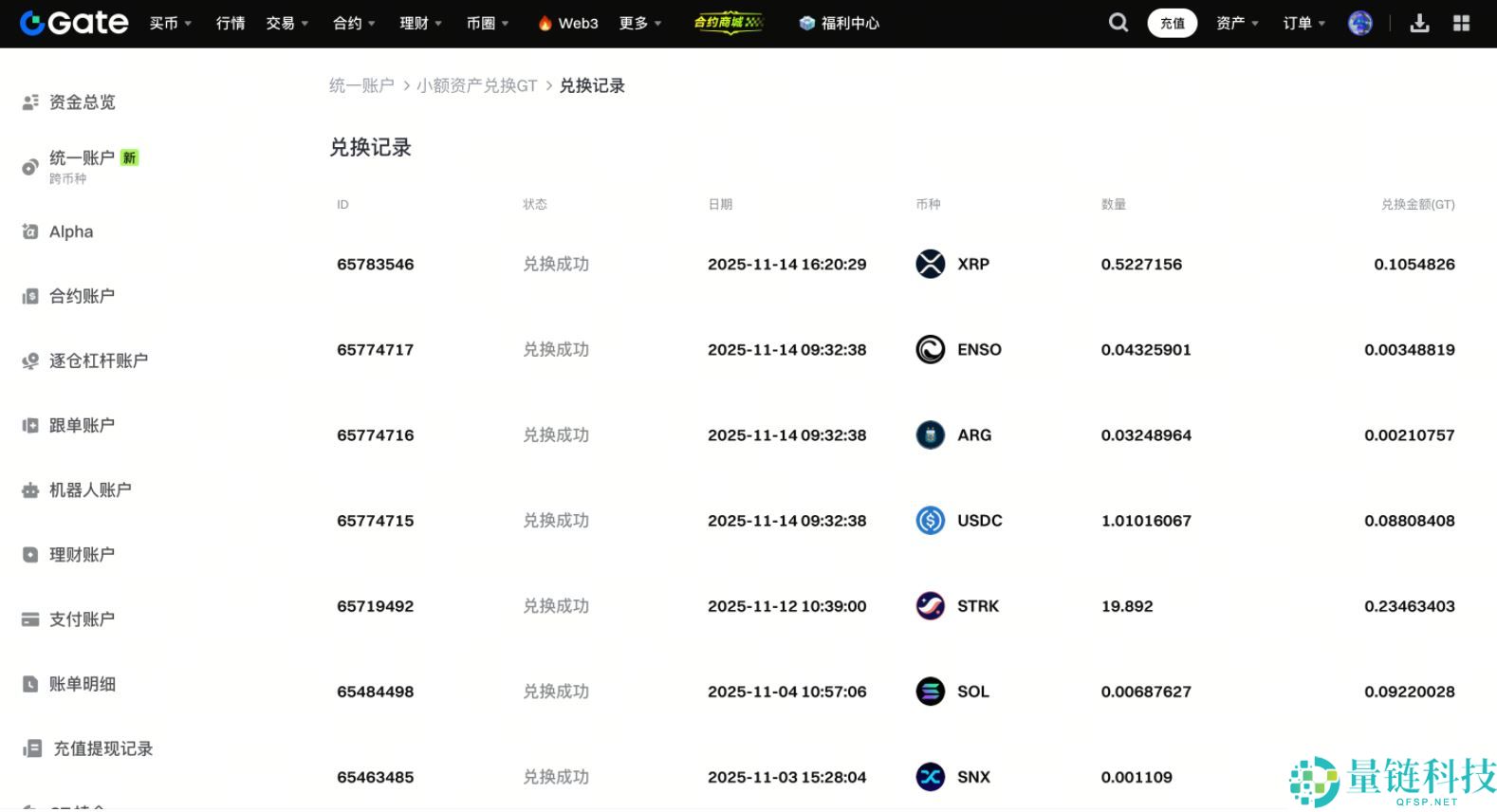Click the 兑换记录 page heading
The width and height of the screenshot is (1497, 812).
tap(370, 147)
